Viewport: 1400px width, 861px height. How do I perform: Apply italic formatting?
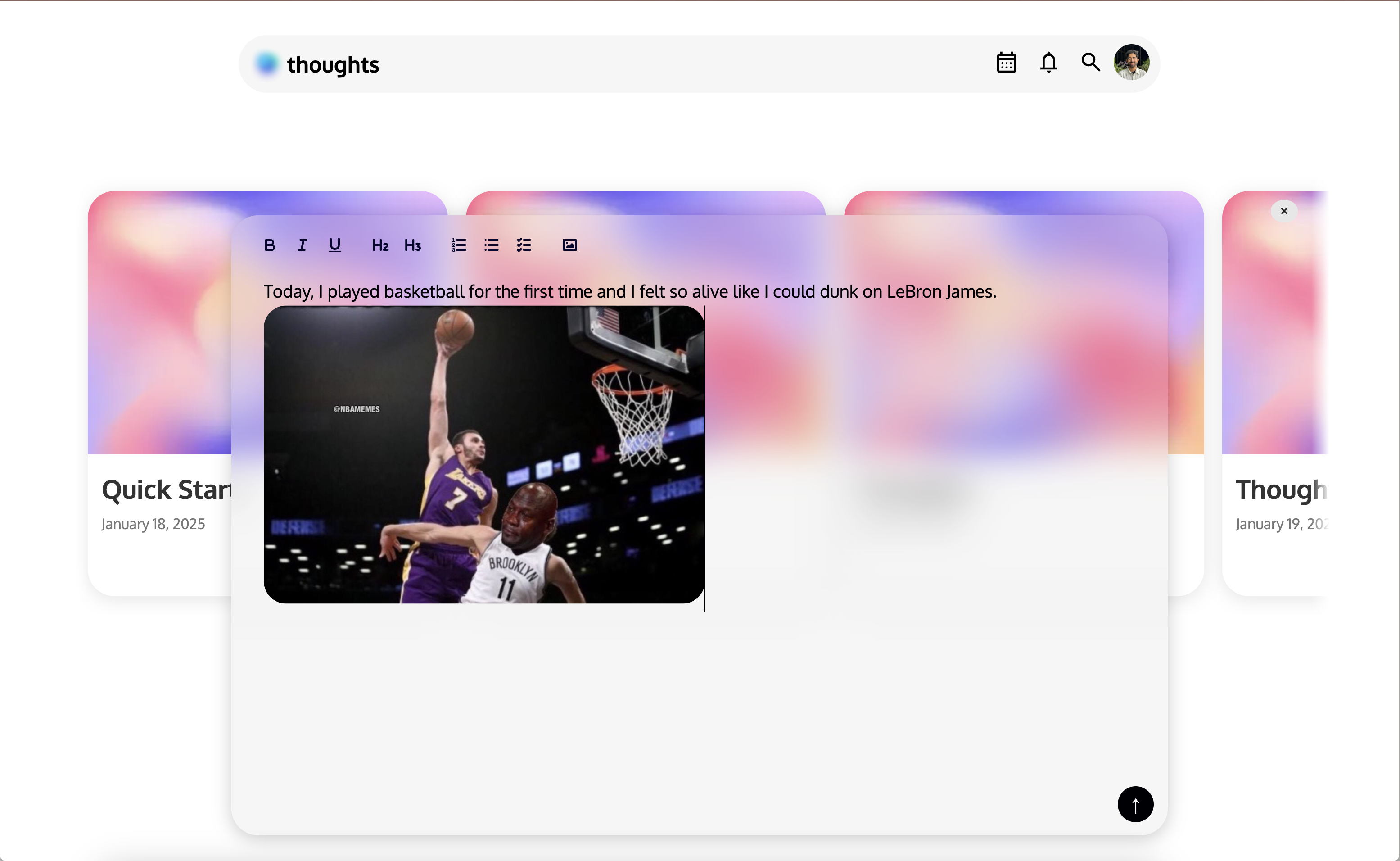coord(302,245)
